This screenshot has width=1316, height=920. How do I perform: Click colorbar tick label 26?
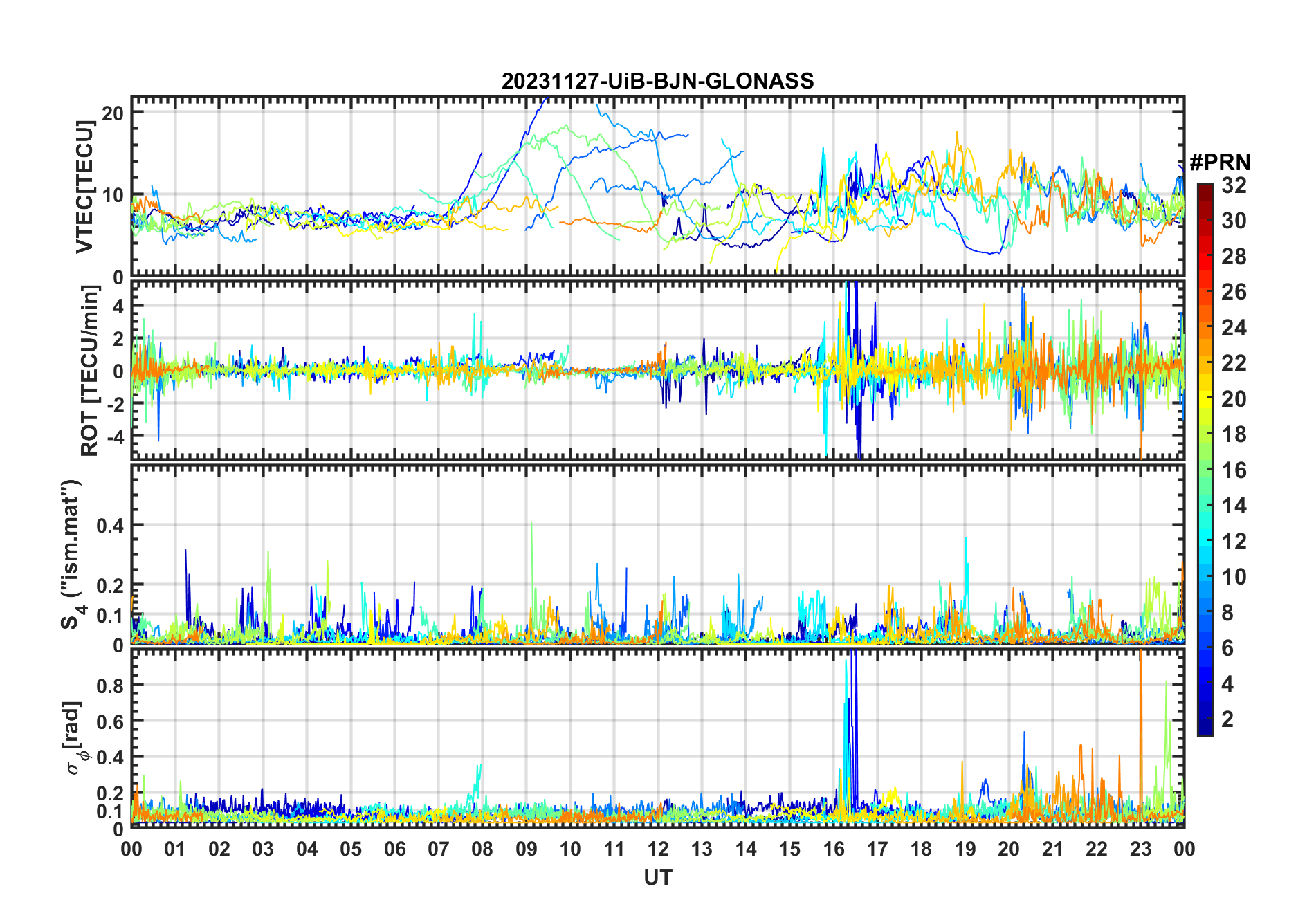click(1234, 292)
